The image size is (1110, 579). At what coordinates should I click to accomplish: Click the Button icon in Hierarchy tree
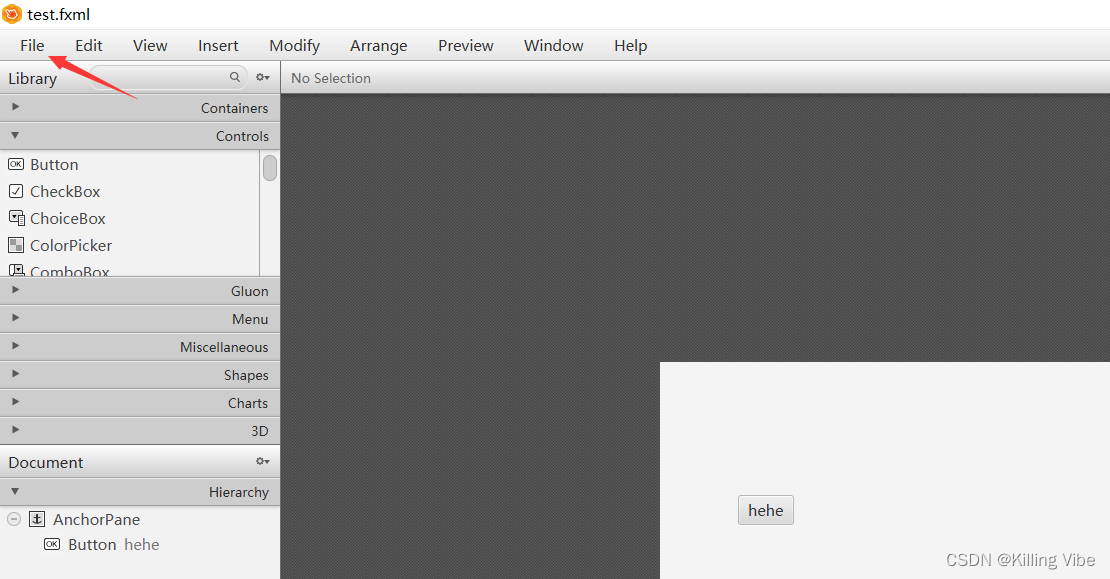pos(52,544)
